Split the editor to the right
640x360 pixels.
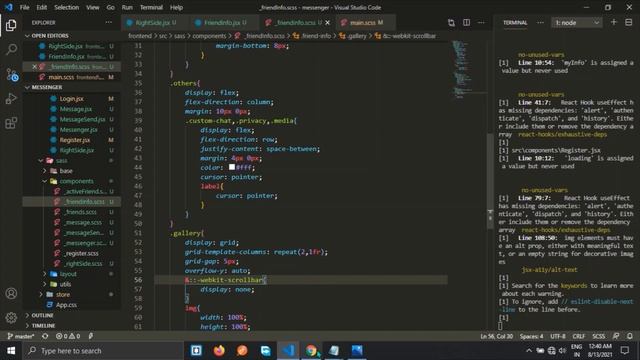point(466,22)
